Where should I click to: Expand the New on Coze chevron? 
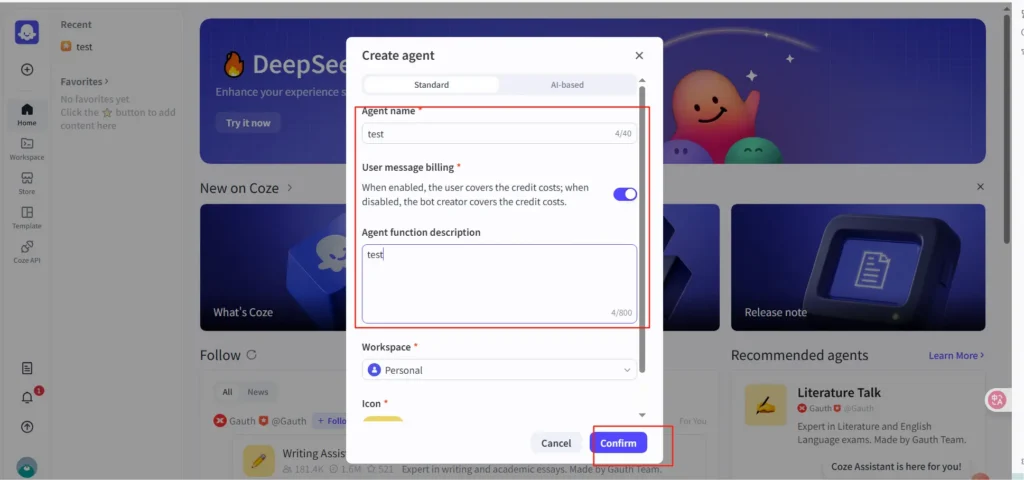point(290,187)
